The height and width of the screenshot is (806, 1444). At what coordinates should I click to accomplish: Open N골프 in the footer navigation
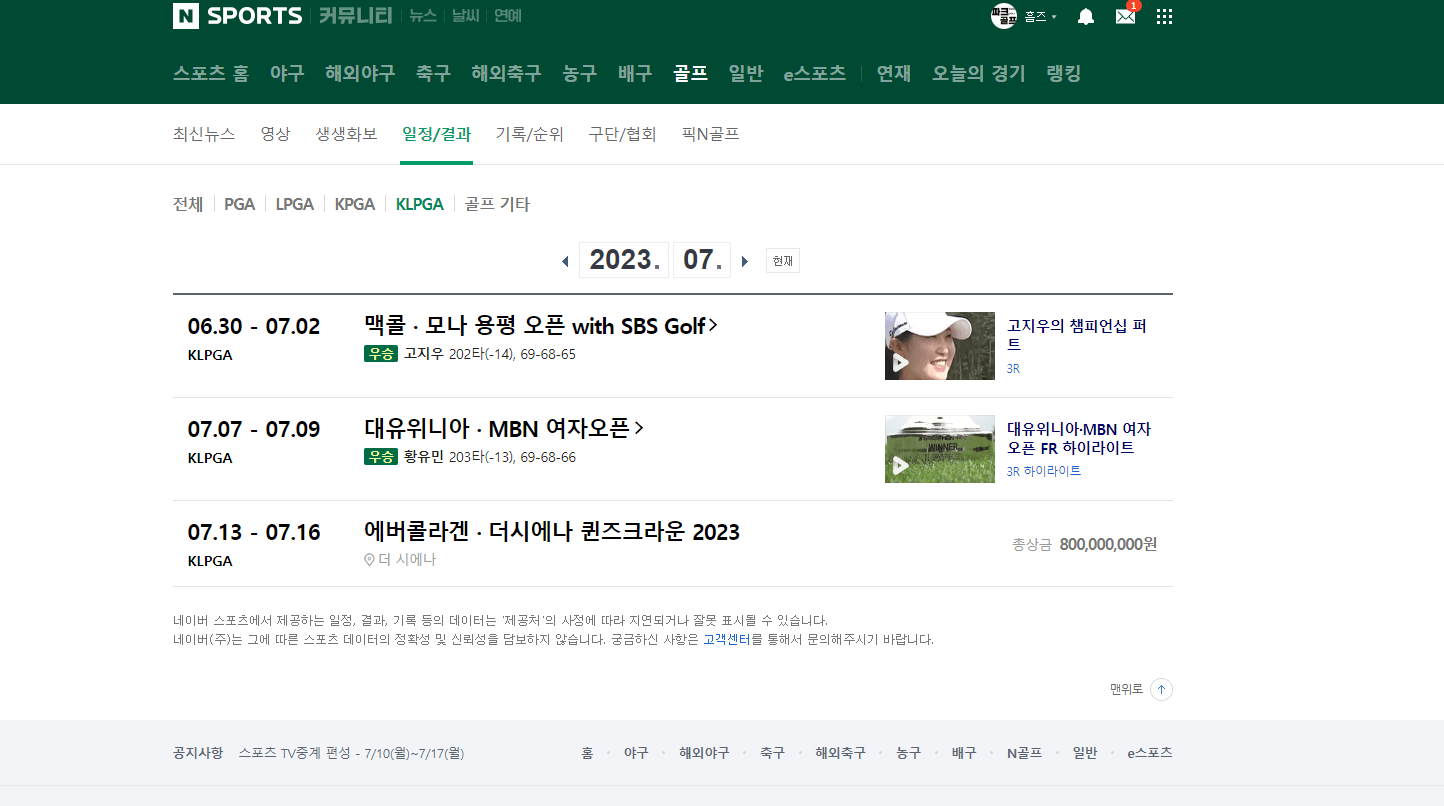point(1024,753)
